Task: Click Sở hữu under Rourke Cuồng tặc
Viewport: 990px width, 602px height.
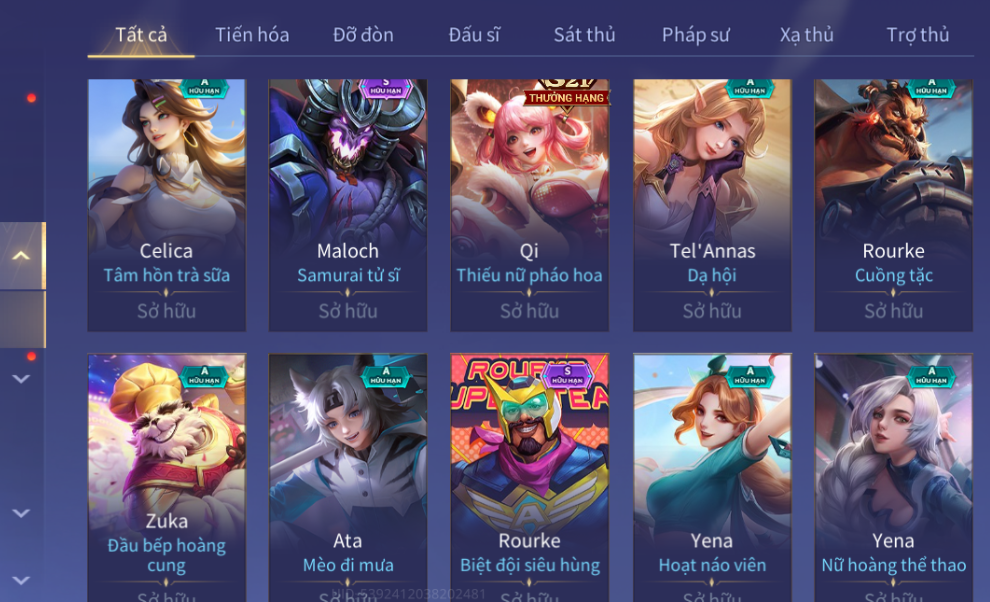Action: pos(893,311)
